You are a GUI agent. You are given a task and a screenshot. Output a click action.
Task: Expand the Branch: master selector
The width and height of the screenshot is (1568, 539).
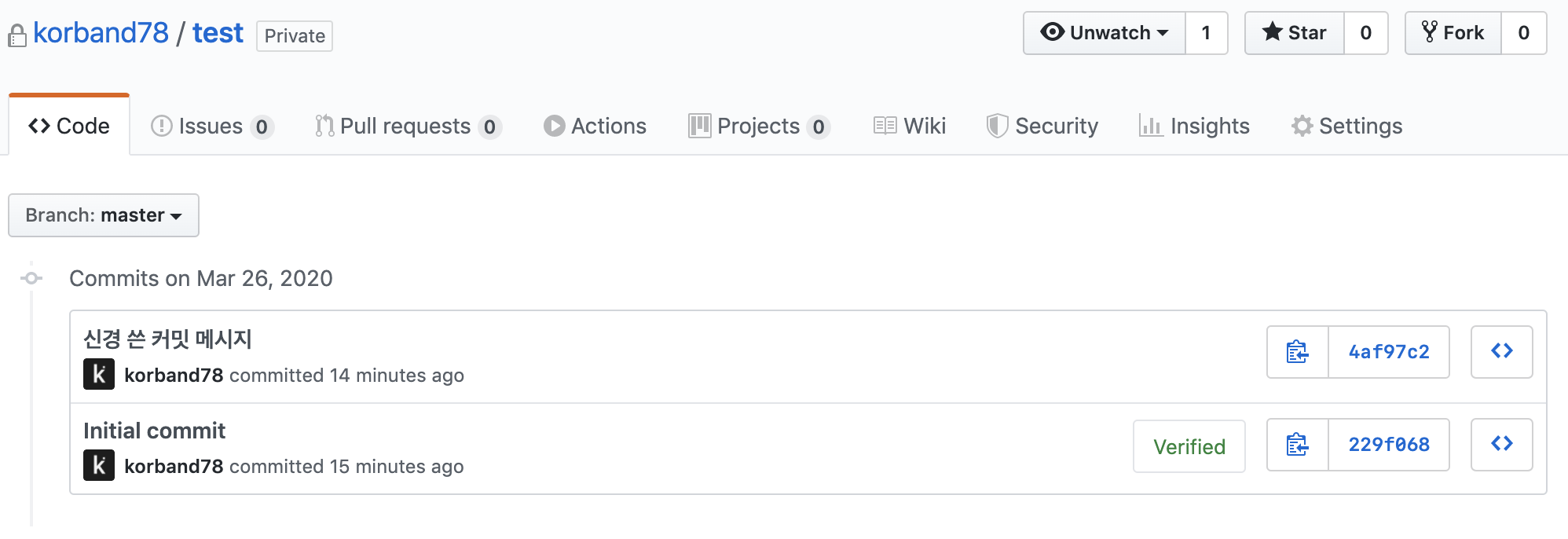[x=104, y=215]
